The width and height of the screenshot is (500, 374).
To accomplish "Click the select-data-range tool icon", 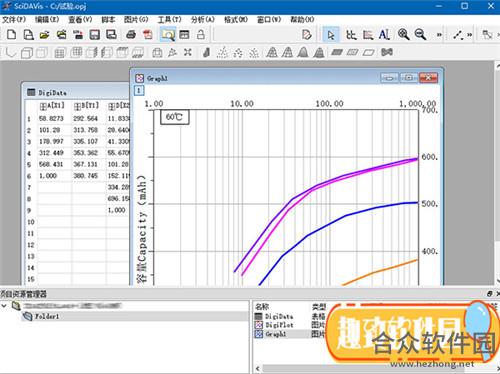I will (368, 34).
